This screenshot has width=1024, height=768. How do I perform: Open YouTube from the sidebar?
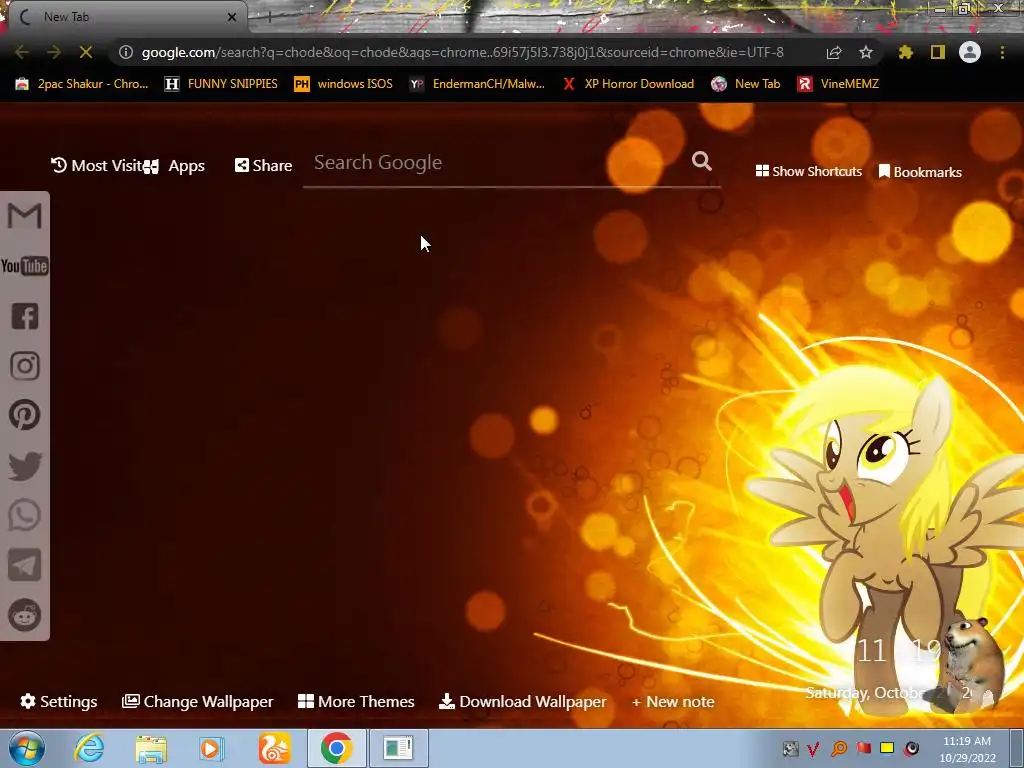pyautogui.click(x=25, y=266)
